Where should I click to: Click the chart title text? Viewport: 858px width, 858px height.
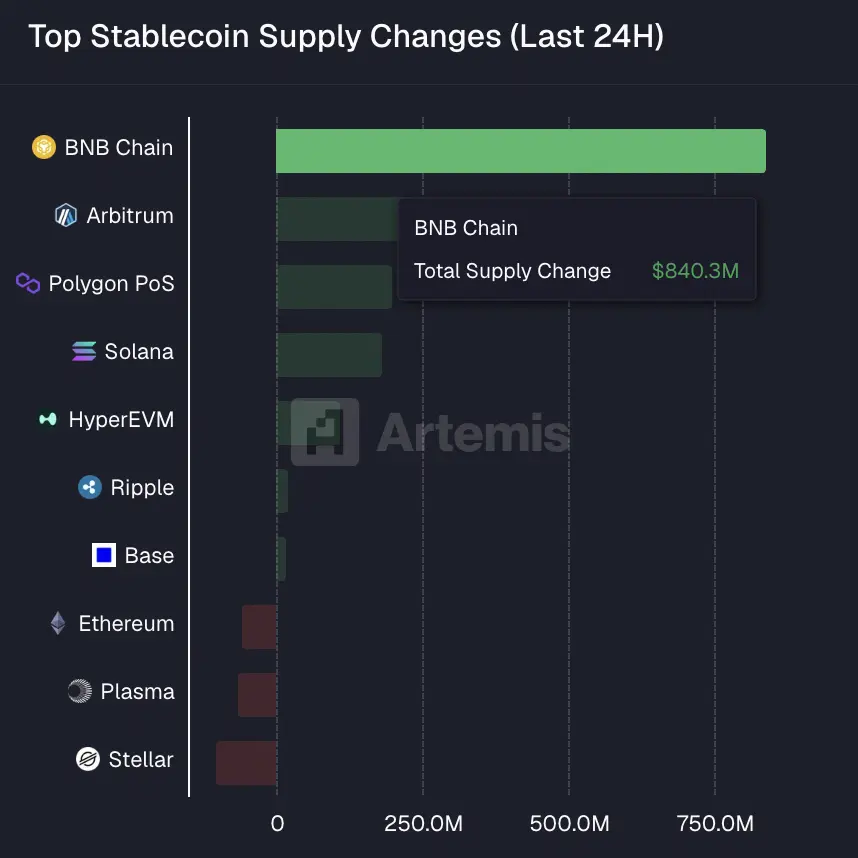tap(346, 37)
